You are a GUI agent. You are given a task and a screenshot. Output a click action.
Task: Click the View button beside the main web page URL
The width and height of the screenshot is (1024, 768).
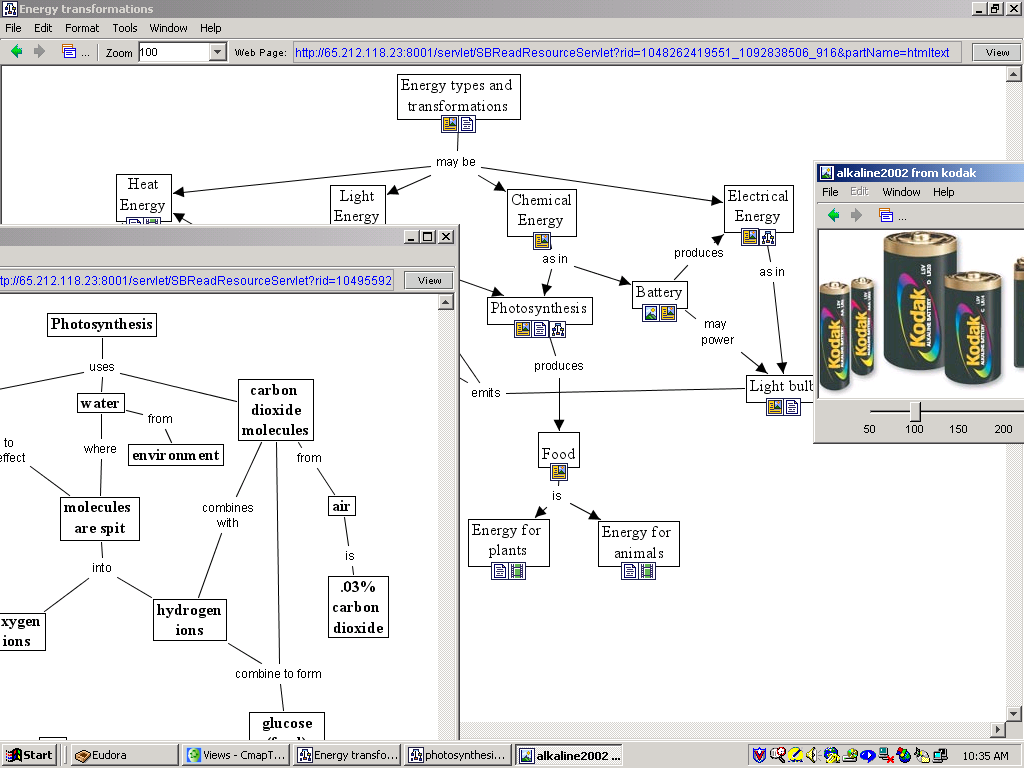point(997,52)
